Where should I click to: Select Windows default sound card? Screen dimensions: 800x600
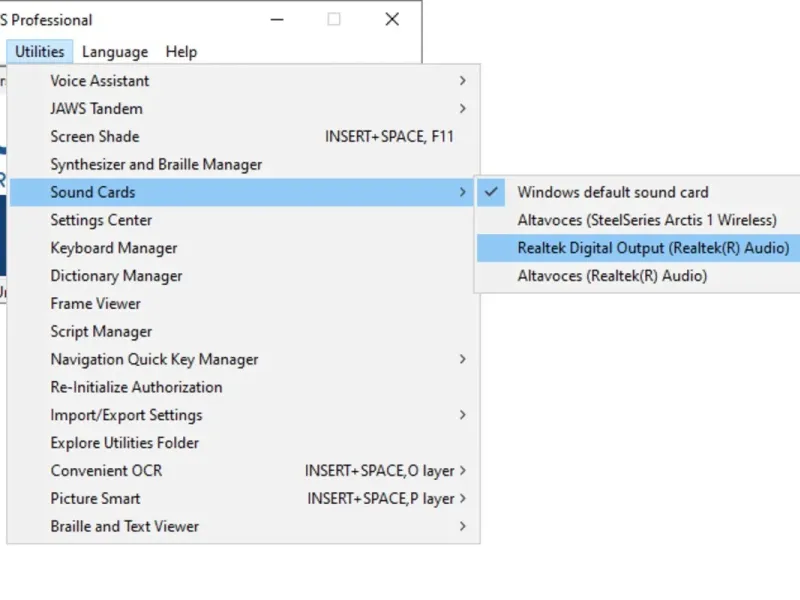(612, 193)
